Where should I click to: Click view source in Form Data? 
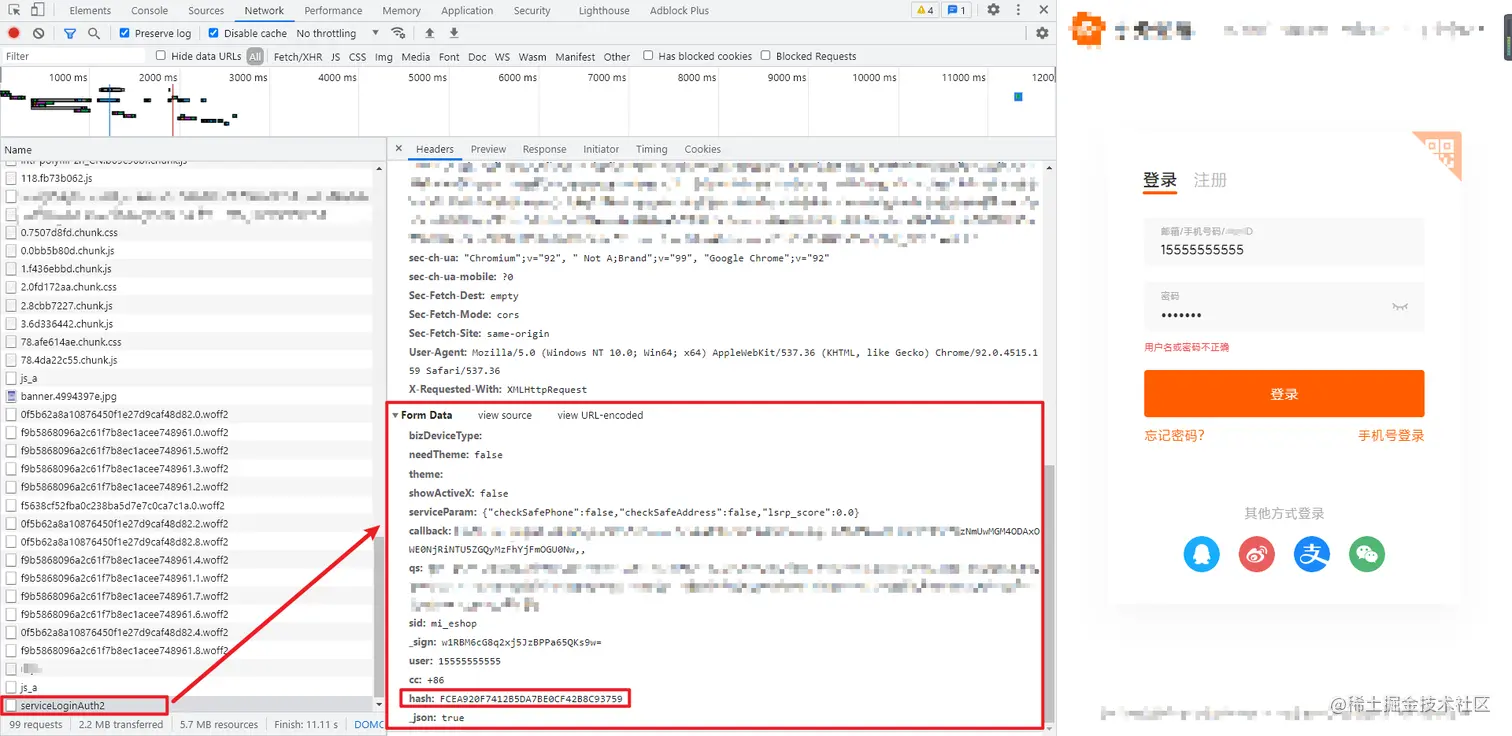click(x=505, y=415)
